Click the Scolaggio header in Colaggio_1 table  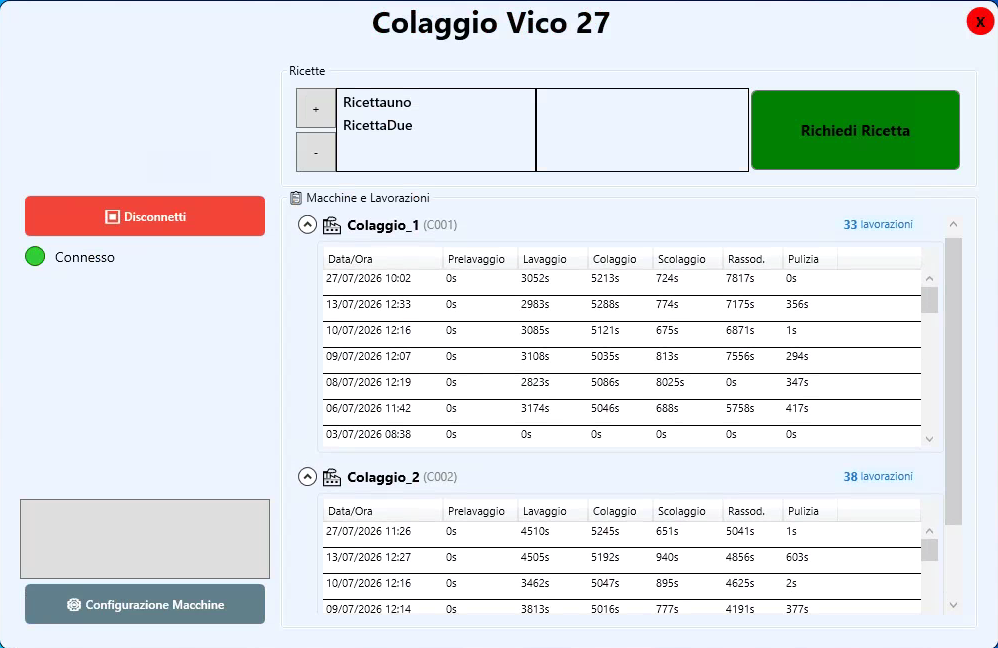687,259
